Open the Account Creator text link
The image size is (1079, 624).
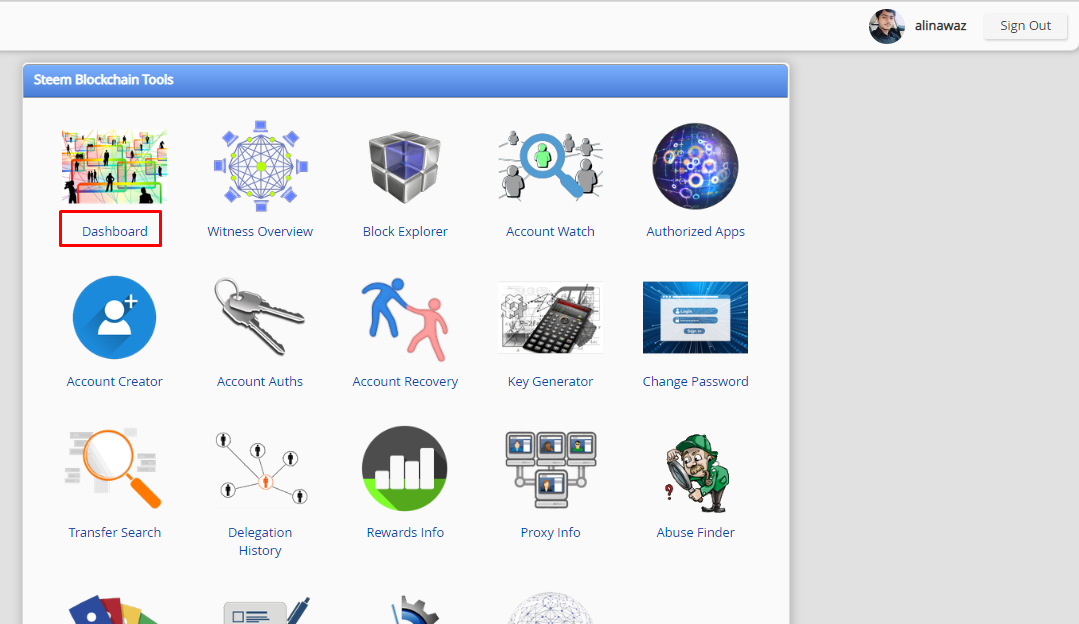click(114, 381)
